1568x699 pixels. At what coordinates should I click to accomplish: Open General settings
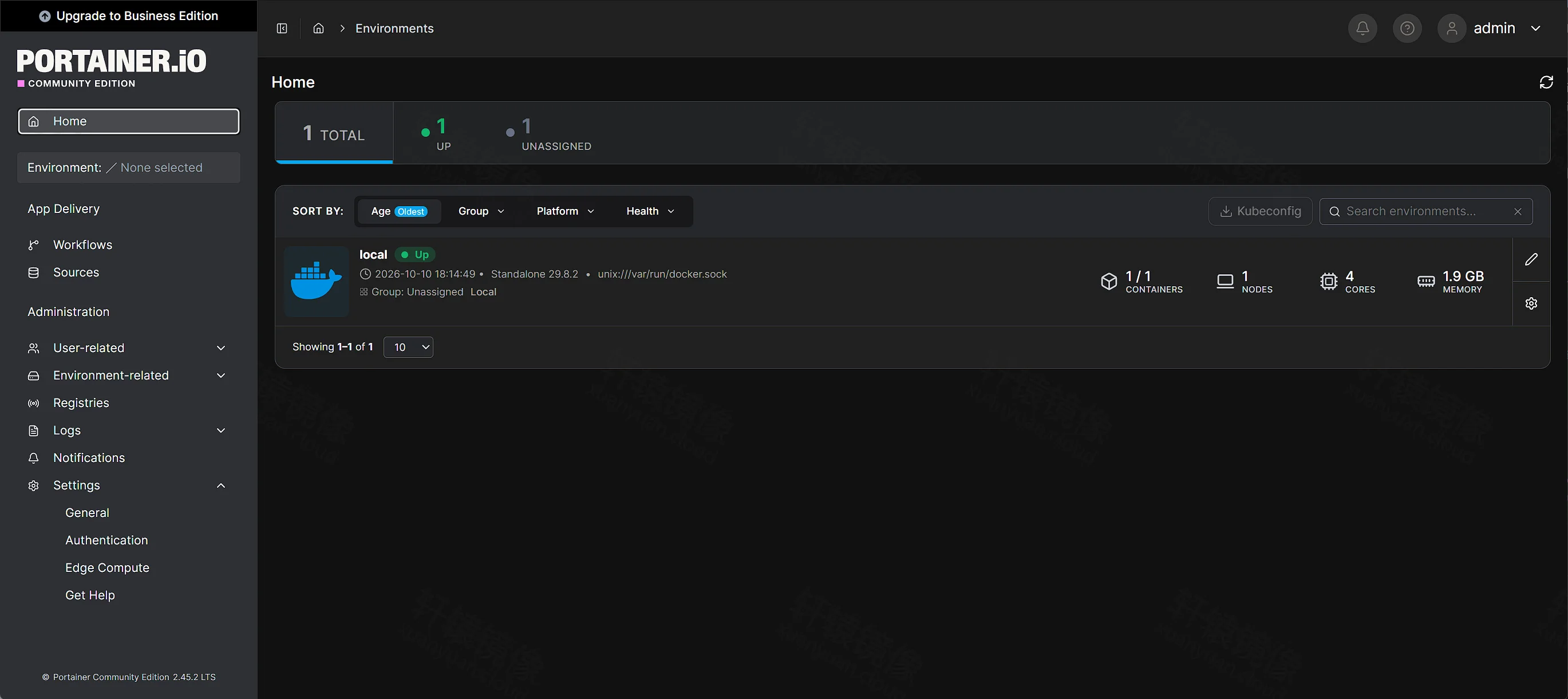[x=87, y=513]
